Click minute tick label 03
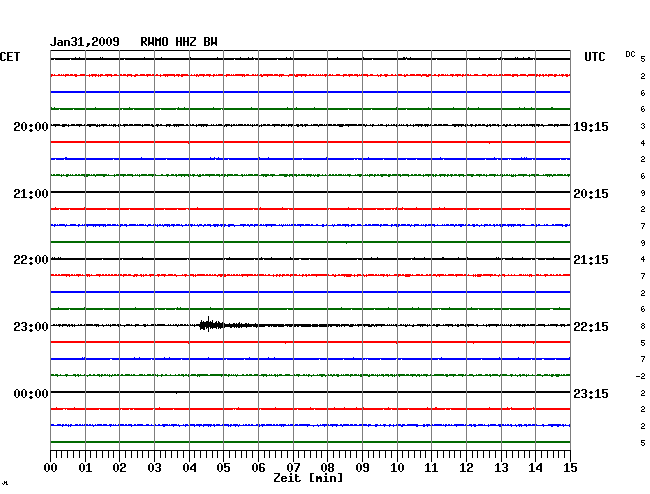Image resolution: width=650 pixels, height=494 pixels. click(154, 468)
